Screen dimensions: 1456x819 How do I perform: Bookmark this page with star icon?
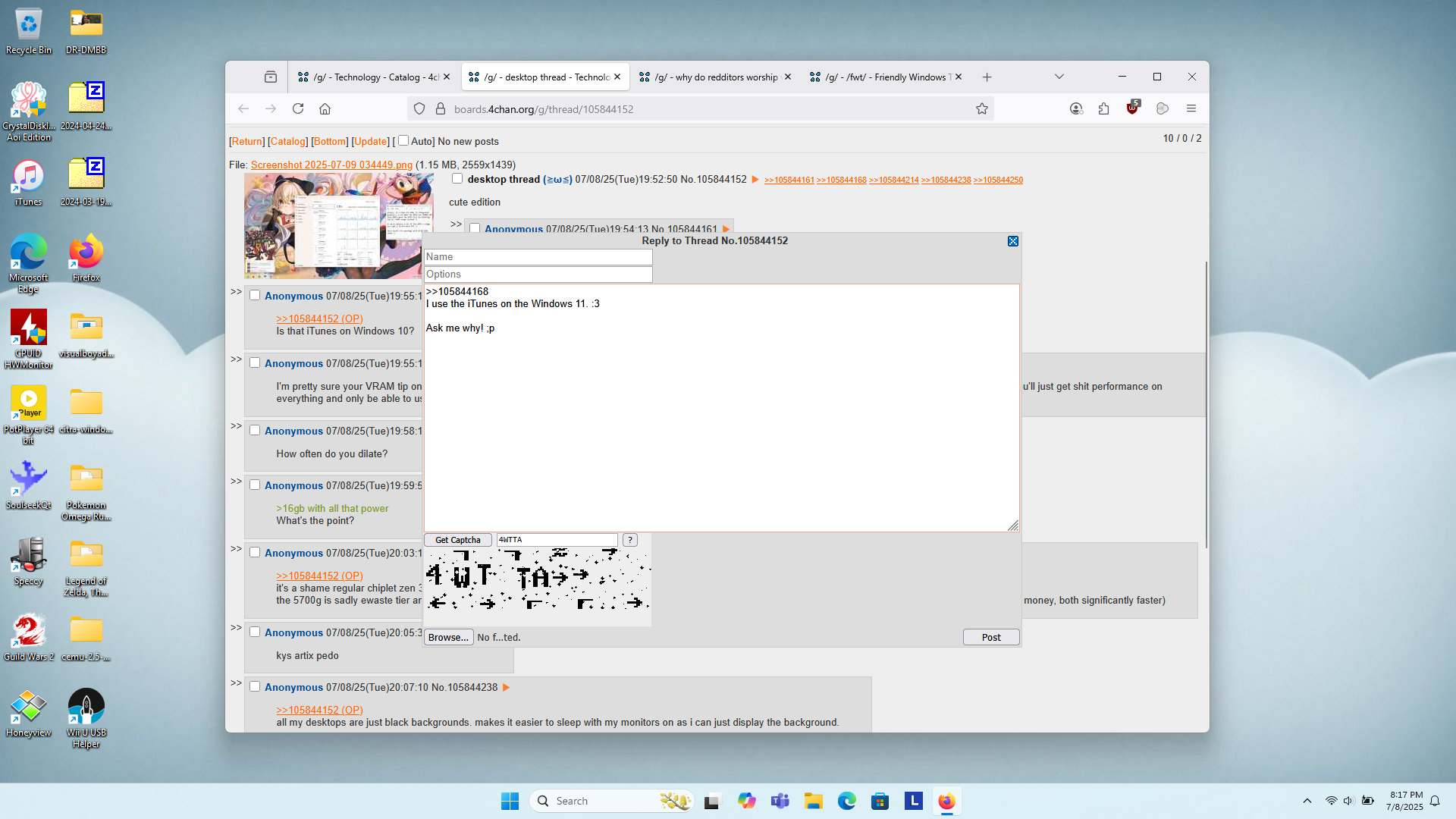(982, 108)
